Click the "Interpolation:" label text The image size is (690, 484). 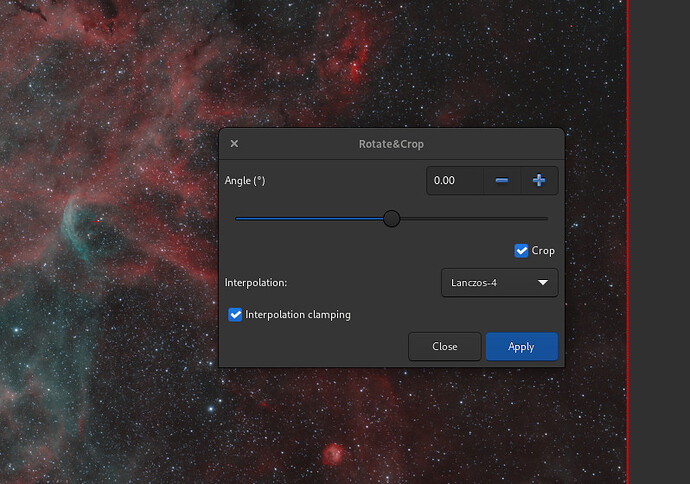(x=256, y=283)
